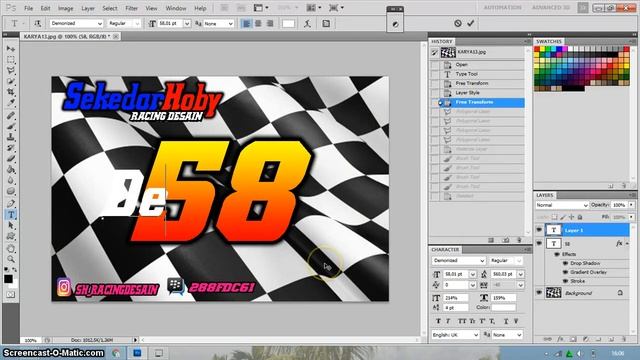Select the Rectangular Marquee tool
Screen dimensions: 640x360
point(11,60)
